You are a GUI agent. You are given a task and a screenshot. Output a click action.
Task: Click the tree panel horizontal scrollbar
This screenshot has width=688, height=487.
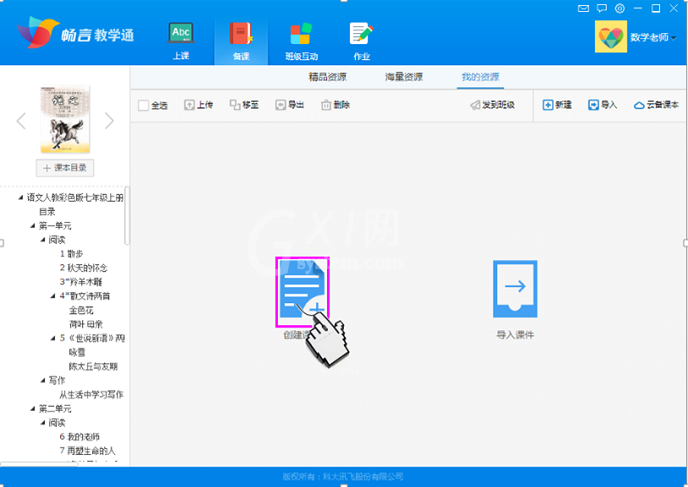[39, 464]
